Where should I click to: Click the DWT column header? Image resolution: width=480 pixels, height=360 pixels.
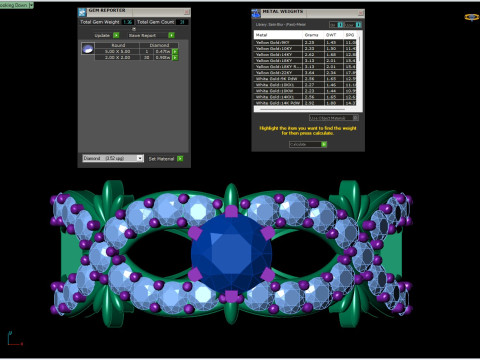[x=334, y=35]
